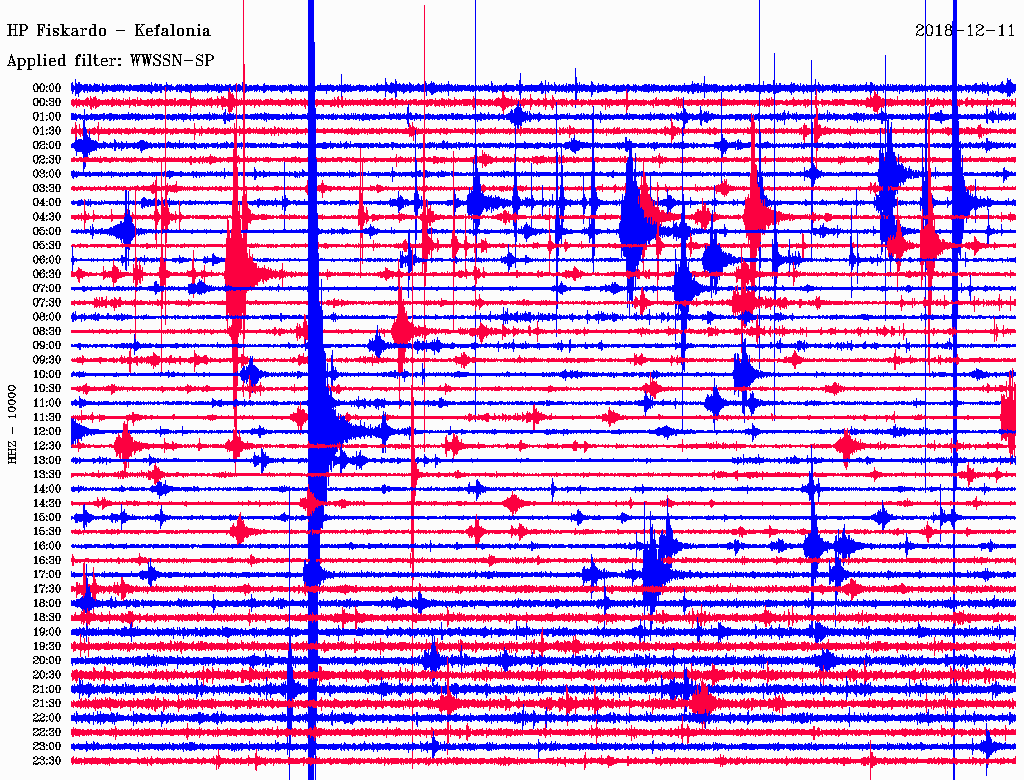Select the 10:00 time label
This screenshot has height=780, width=1024.
click(x=47, y=374)
